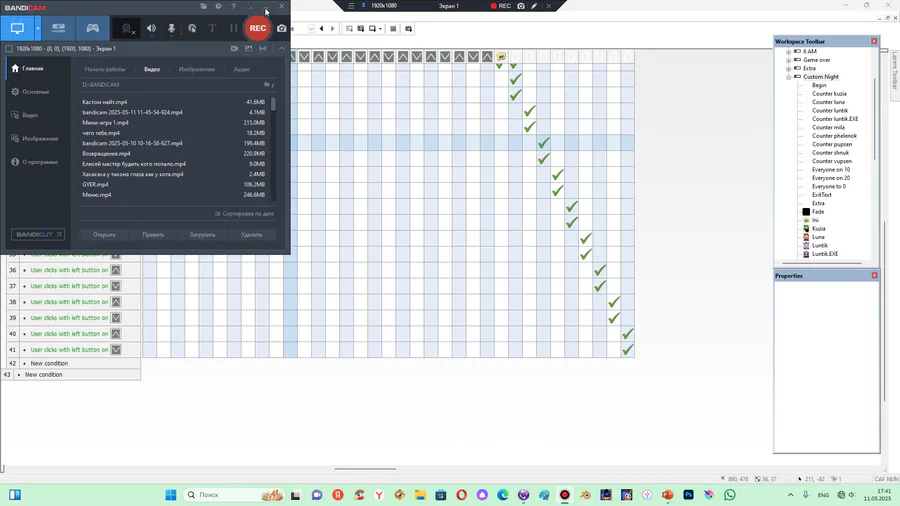Viewport: 900px width, 506px height.
Task: Switch to Изображения file list tab
Action: pos(196,69)
